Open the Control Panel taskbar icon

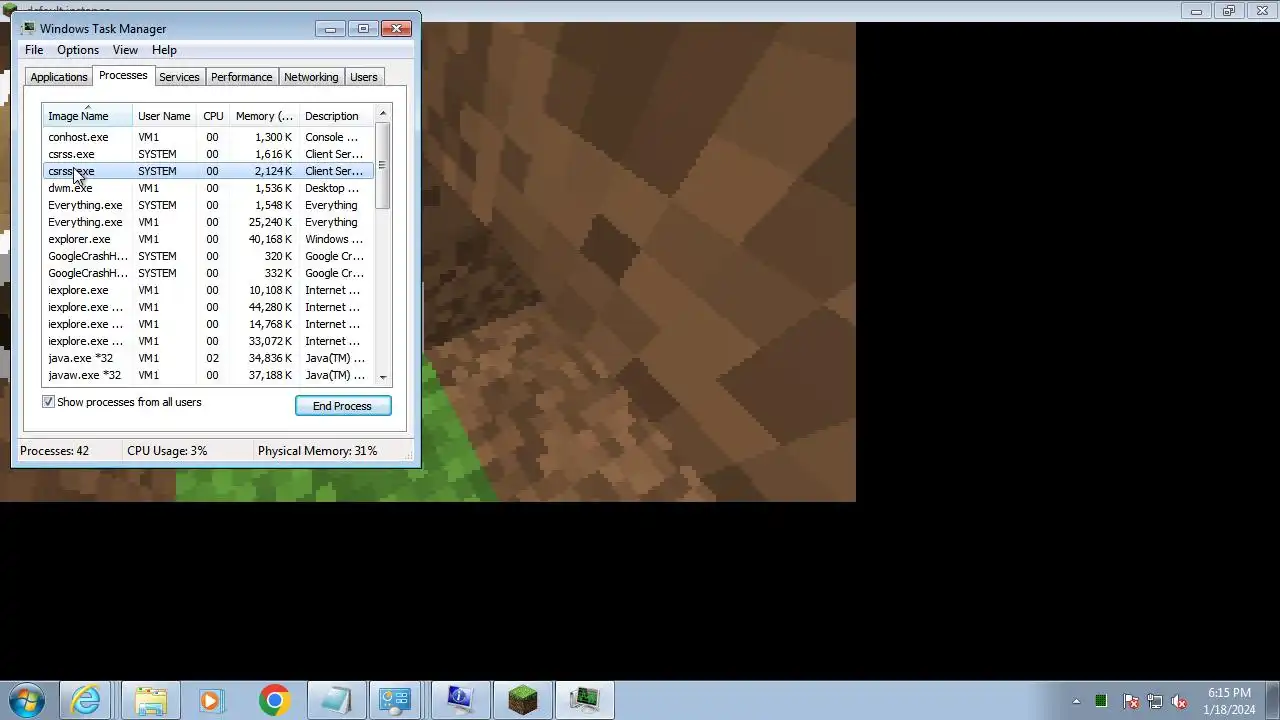tap(397, 700)
